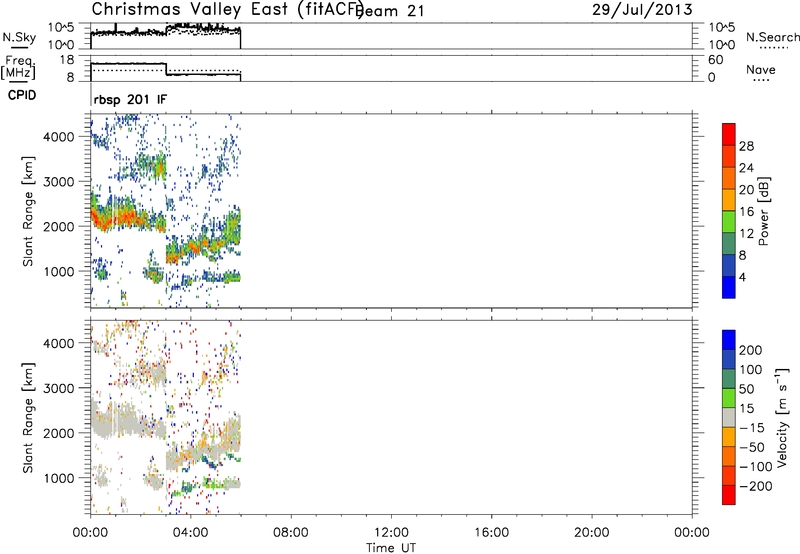Click the 'N.Sky' legend label
Screen dimensions: 800x554
[19, 37]
